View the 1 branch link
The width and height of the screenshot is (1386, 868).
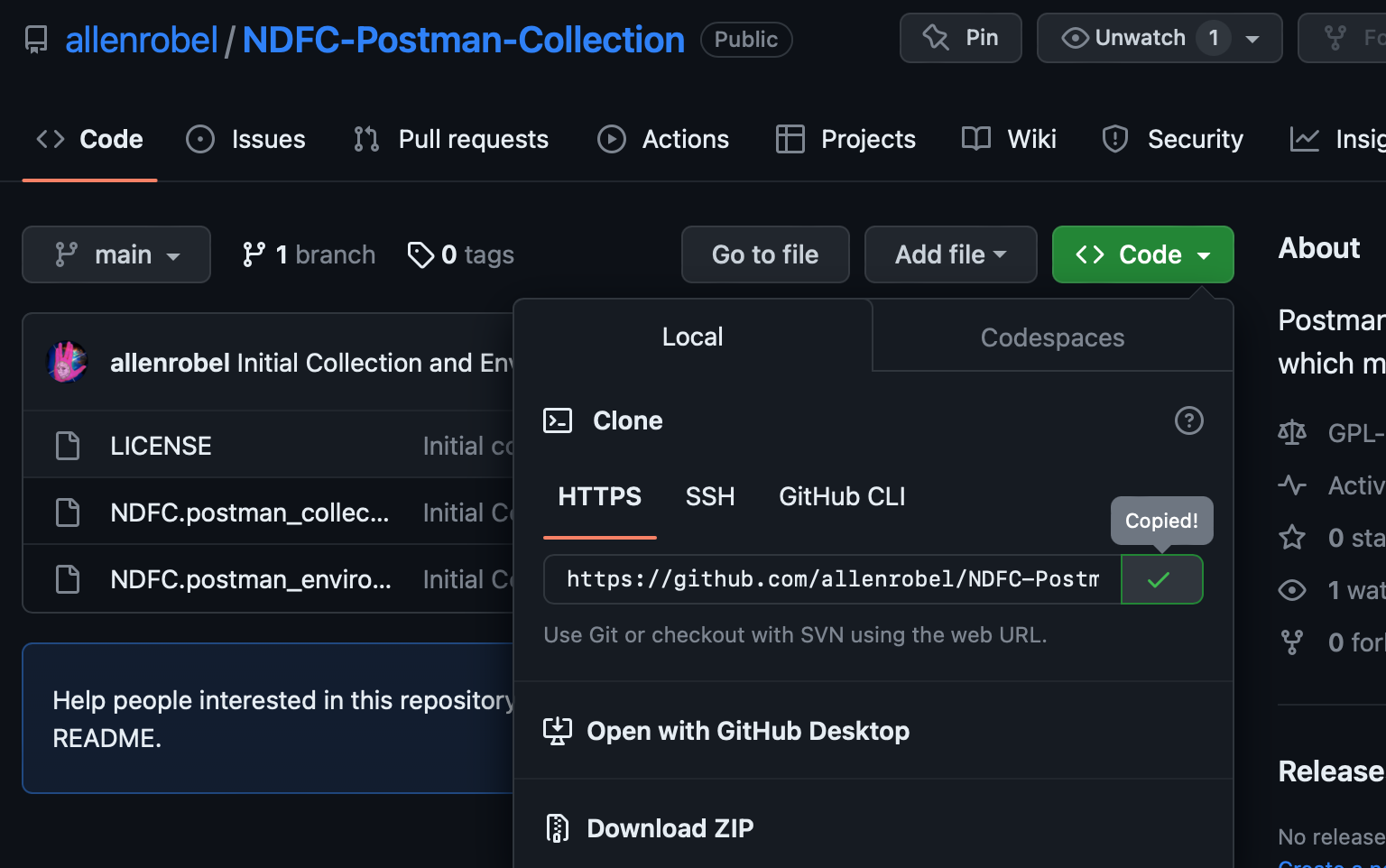coord(309,254)
